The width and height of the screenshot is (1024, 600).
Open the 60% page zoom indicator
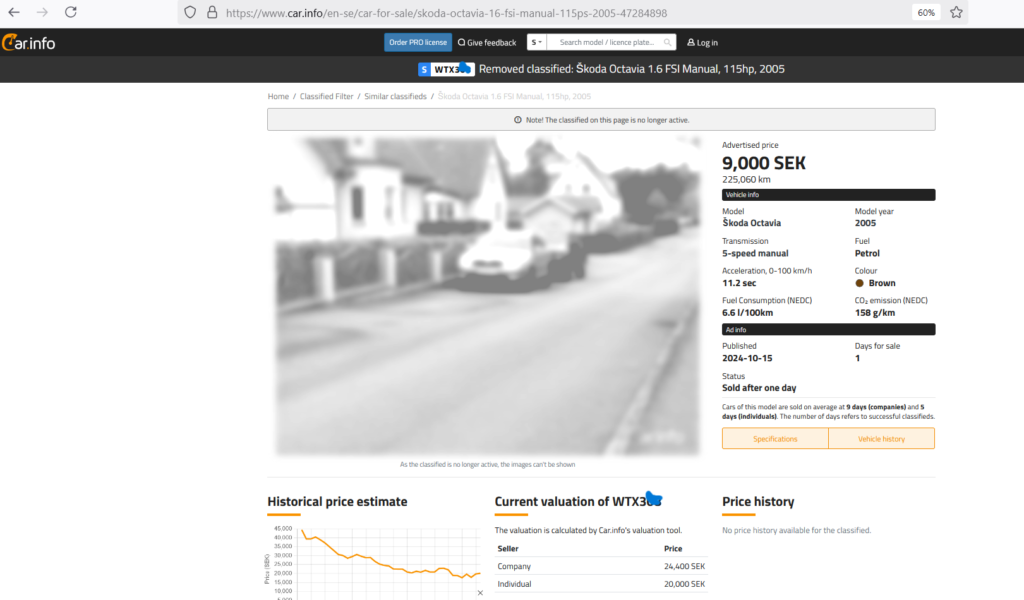(926, 13)
